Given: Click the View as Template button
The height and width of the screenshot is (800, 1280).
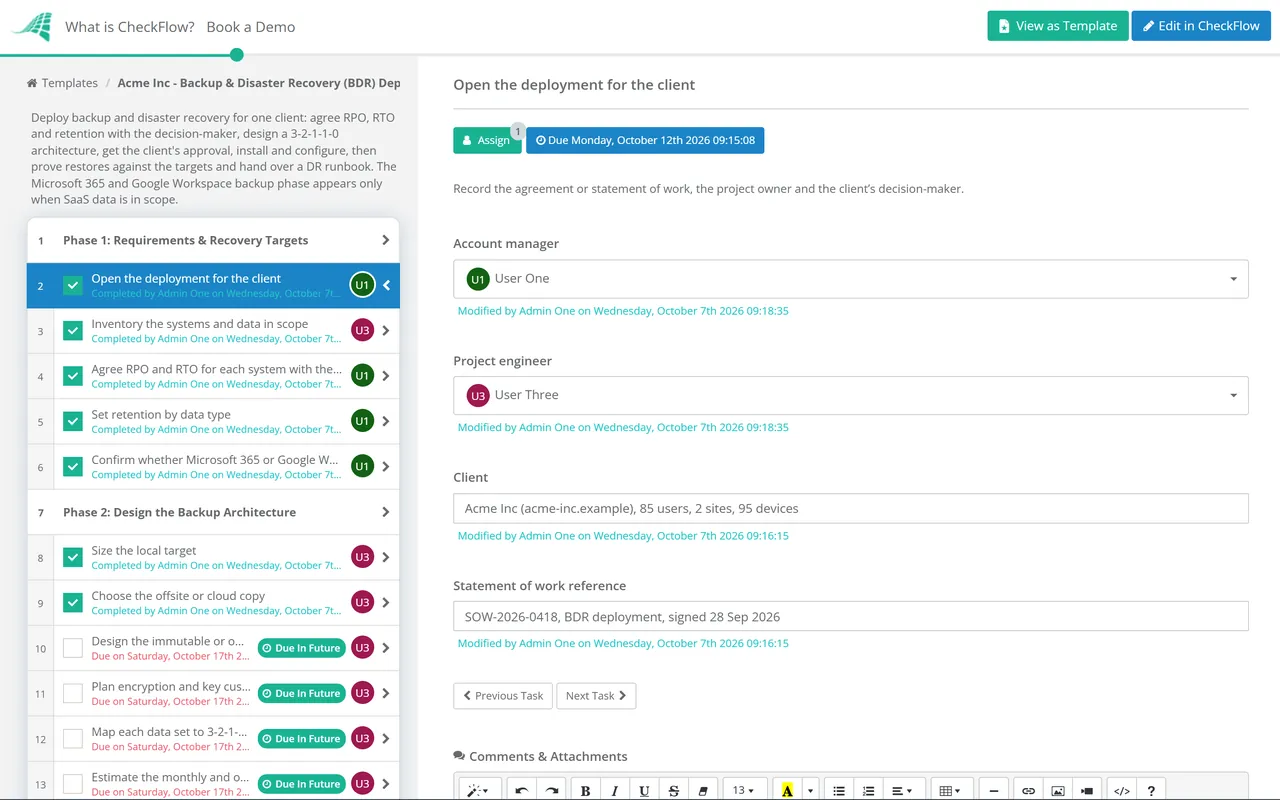Looking at the screenshot, I should tap(1058, 26).
